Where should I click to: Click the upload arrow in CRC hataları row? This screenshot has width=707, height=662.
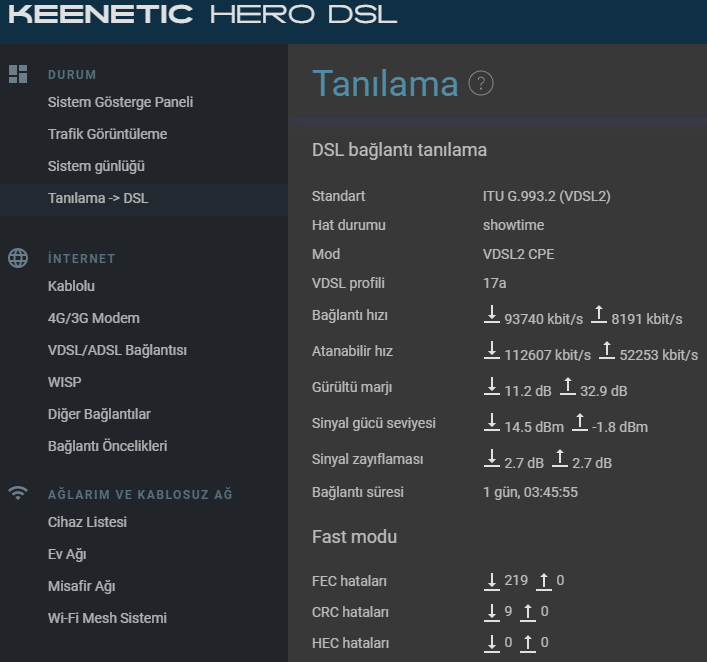pos(528,612)
